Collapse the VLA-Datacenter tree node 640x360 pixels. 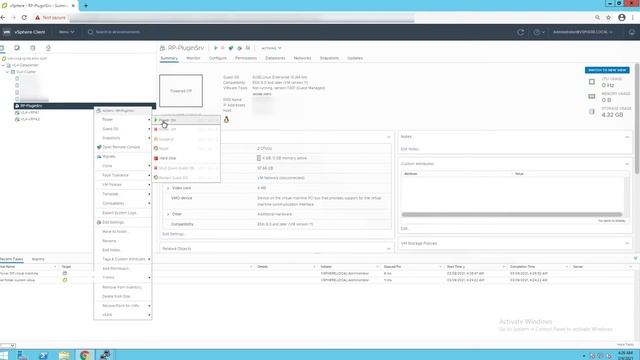[3, 65]
